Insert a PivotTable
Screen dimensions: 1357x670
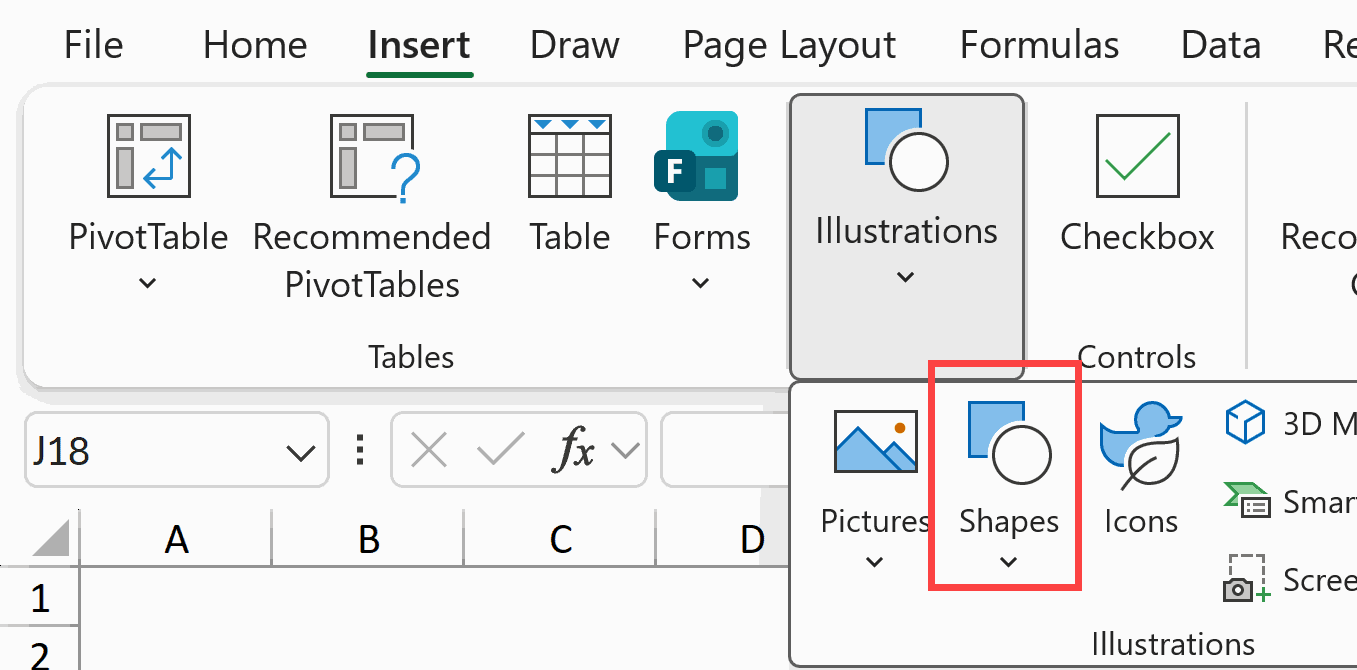(x=147, y=185)
